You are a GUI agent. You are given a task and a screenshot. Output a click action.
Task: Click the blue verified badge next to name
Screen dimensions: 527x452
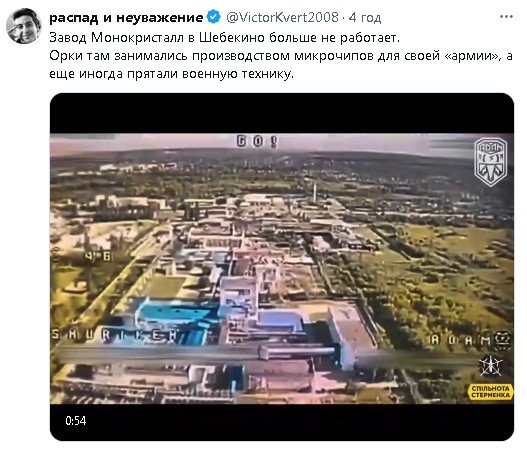(213, 17)
